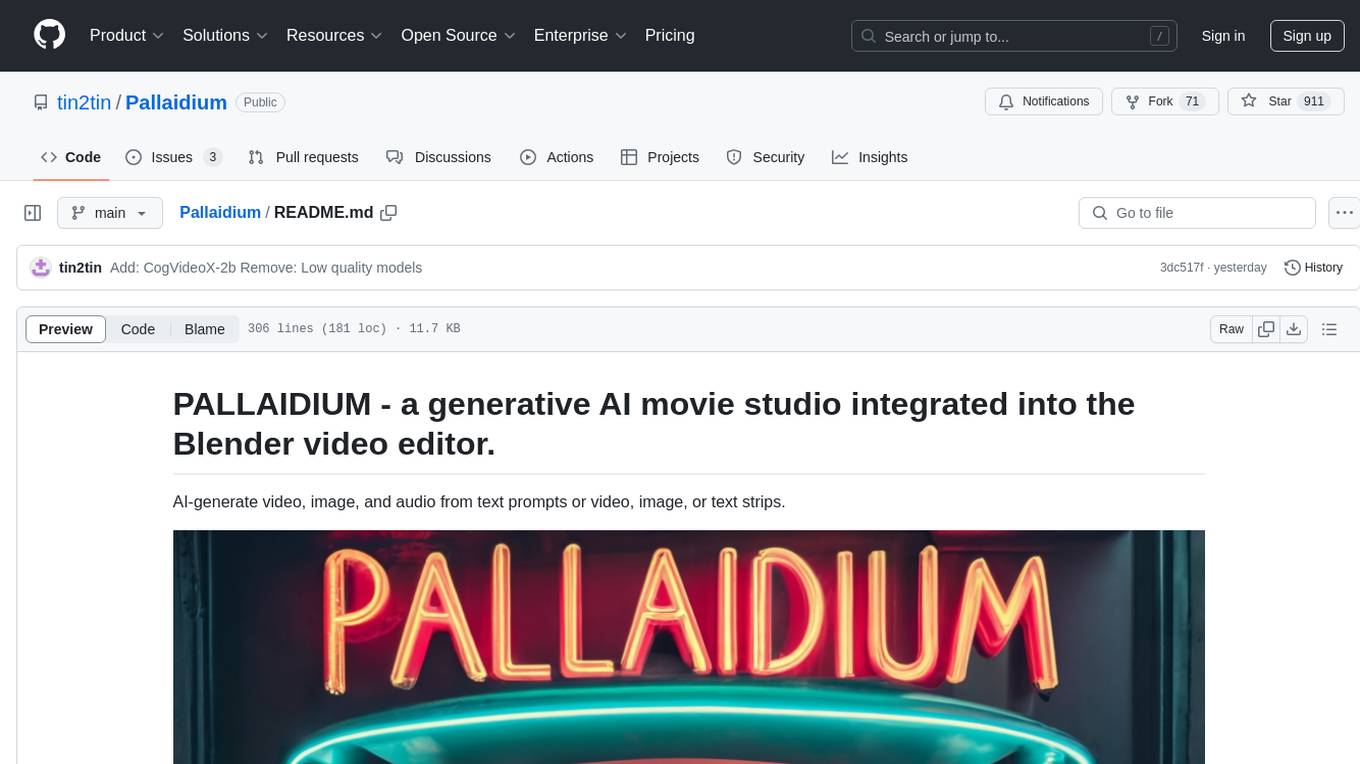
Task: Click the Public visibility badge
Action: point(261,102)
